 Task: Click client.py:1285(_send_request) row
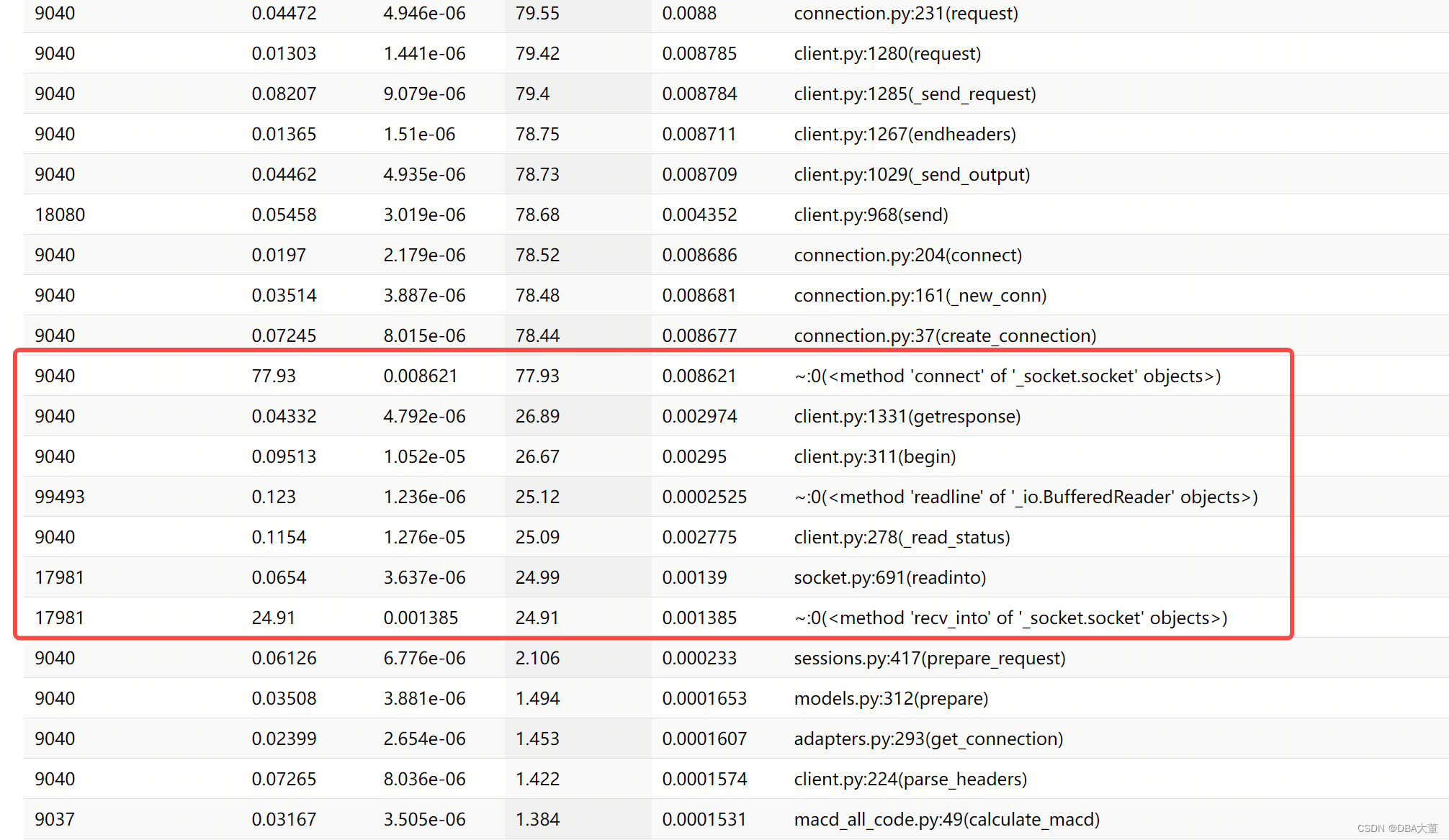(914, 94)
